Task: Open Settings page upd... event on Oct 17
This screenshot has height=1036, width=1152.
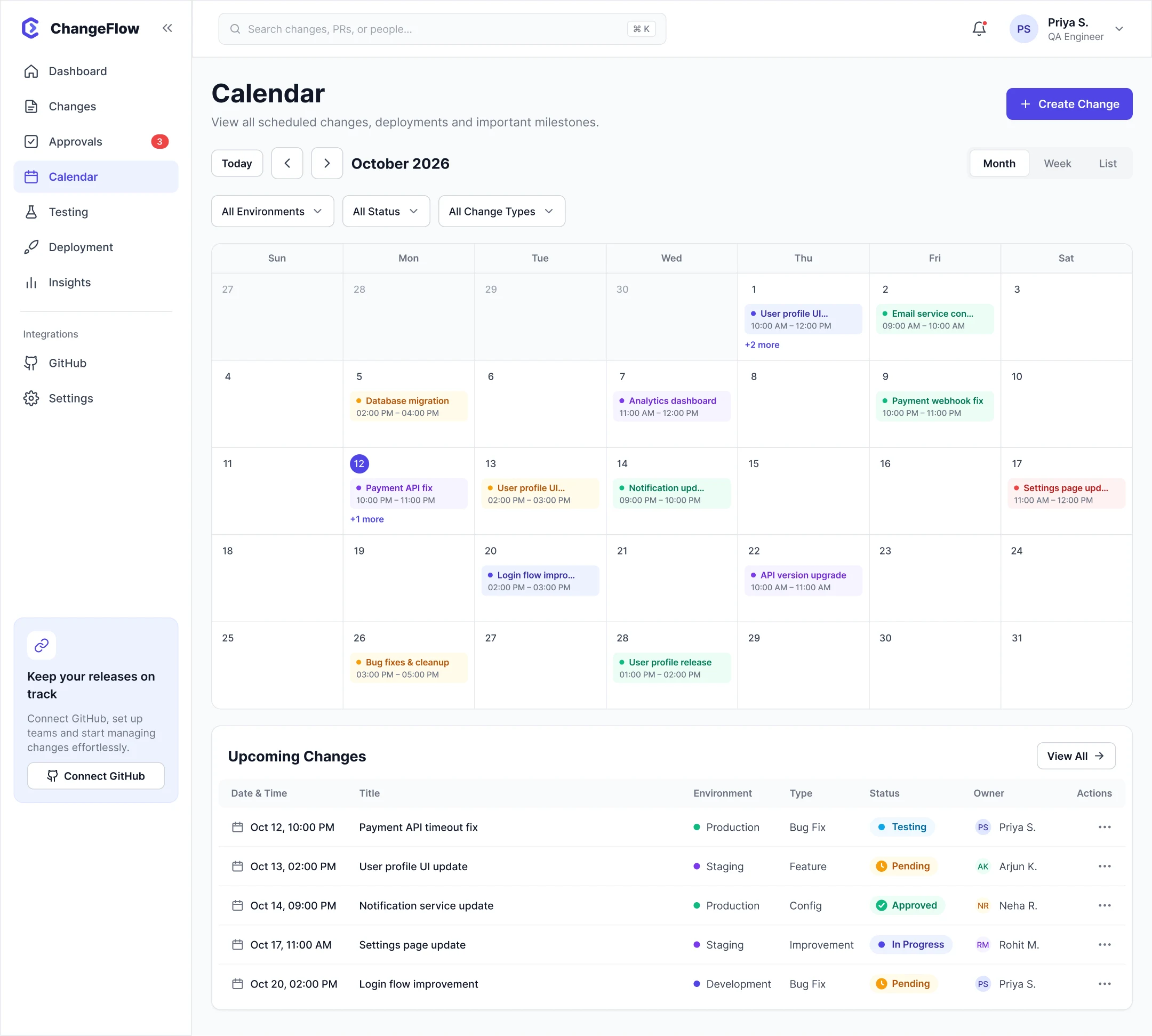Action: click(x=1066, y=494)
